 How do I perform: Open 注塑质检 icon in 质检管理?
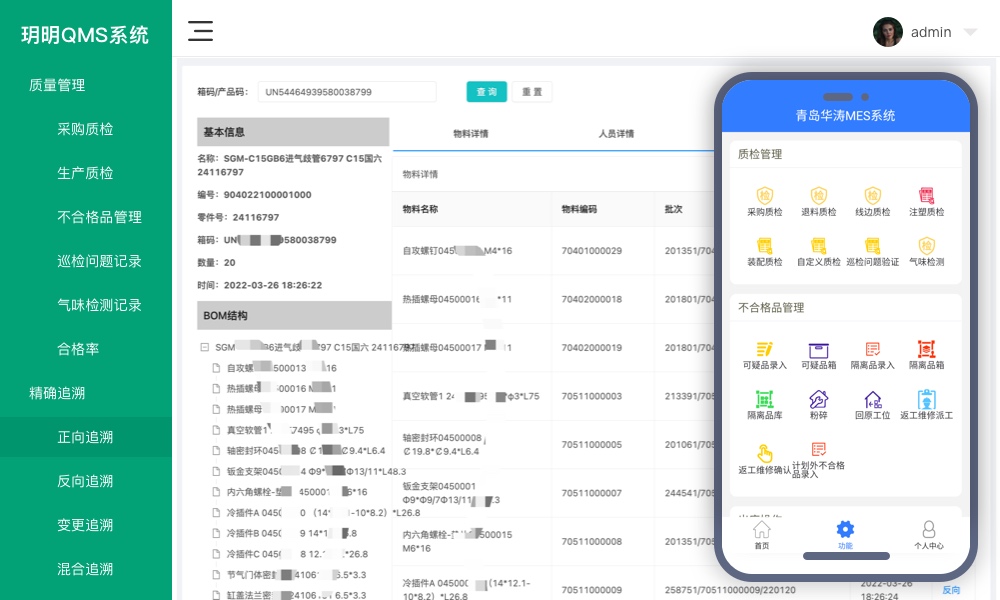(926, 196)
